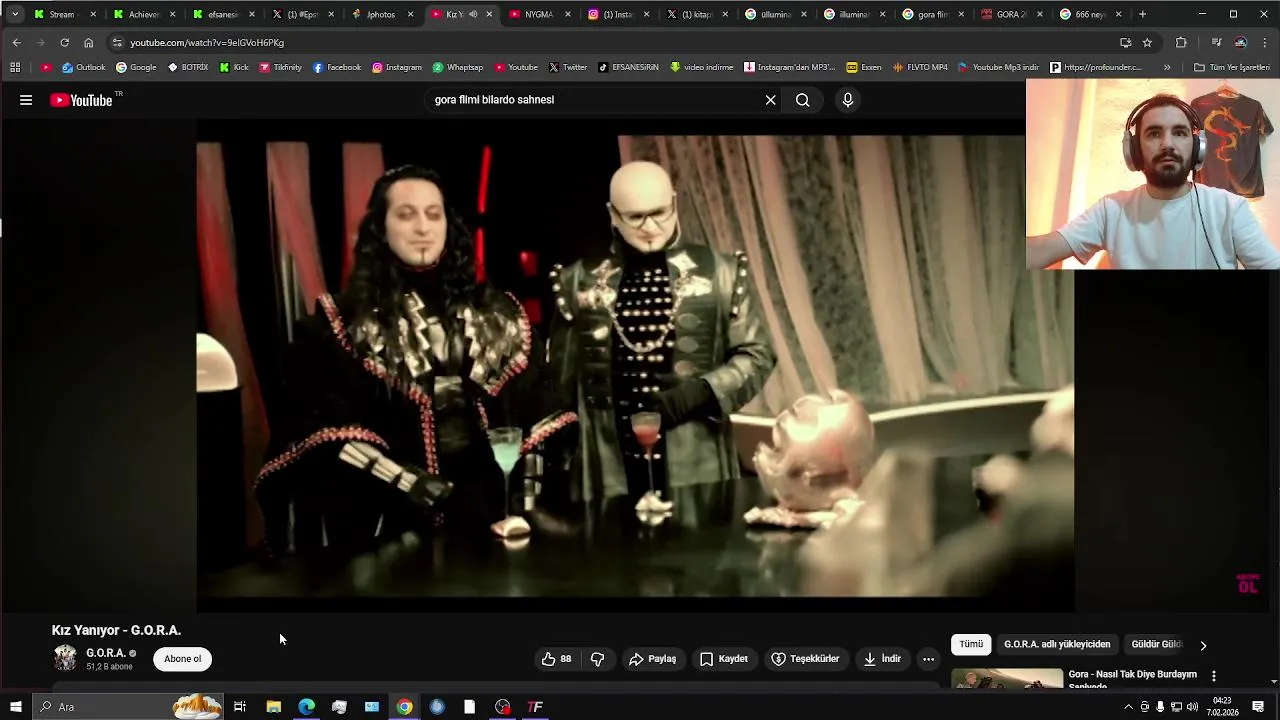Image resolution: width=1280 pixels, height=720 pixels.
Task: Open File Explorer from the taskbar
Action: pos(273,707)
